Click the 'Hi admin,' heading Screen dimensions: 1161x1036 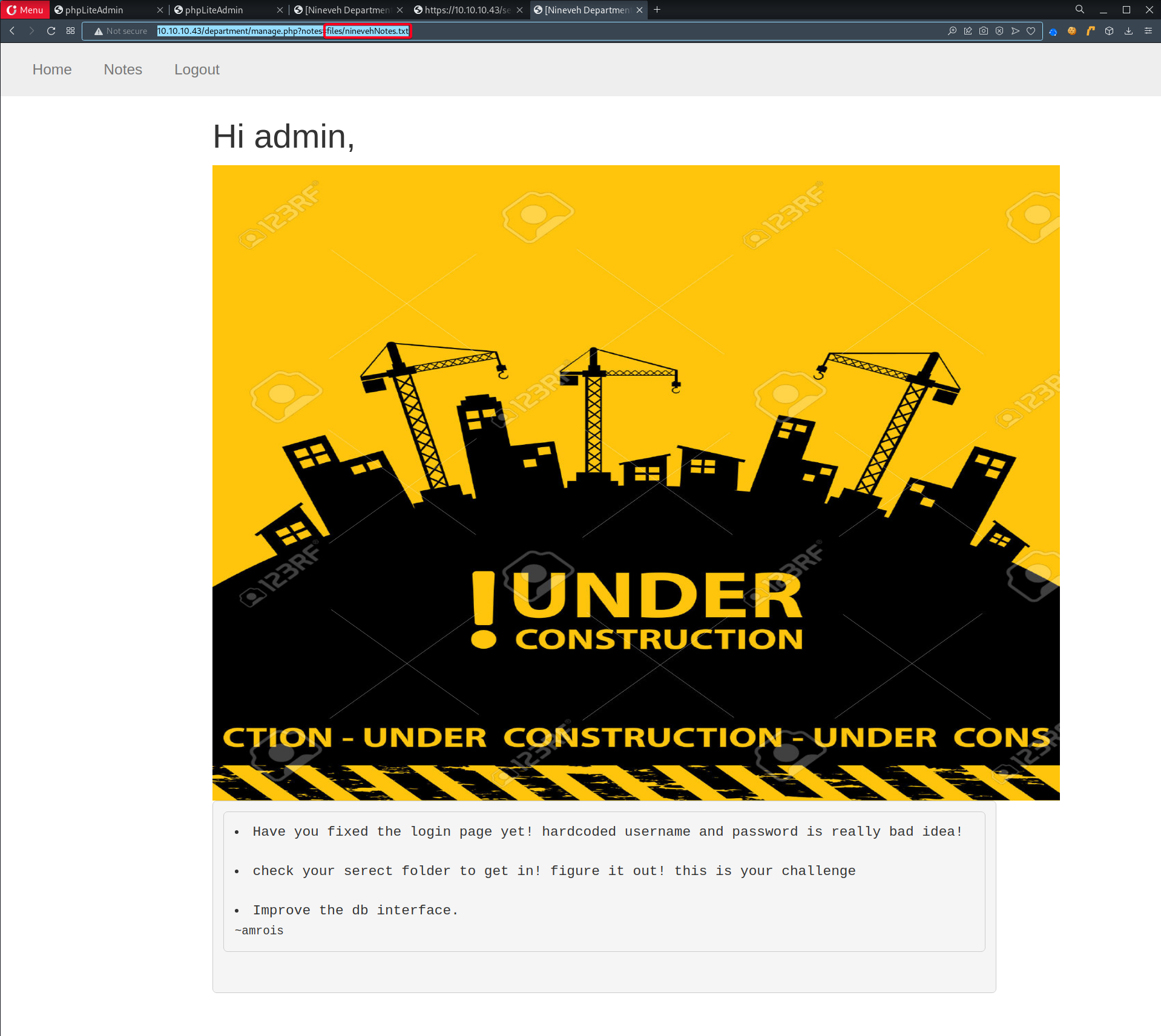pos(283,136)
